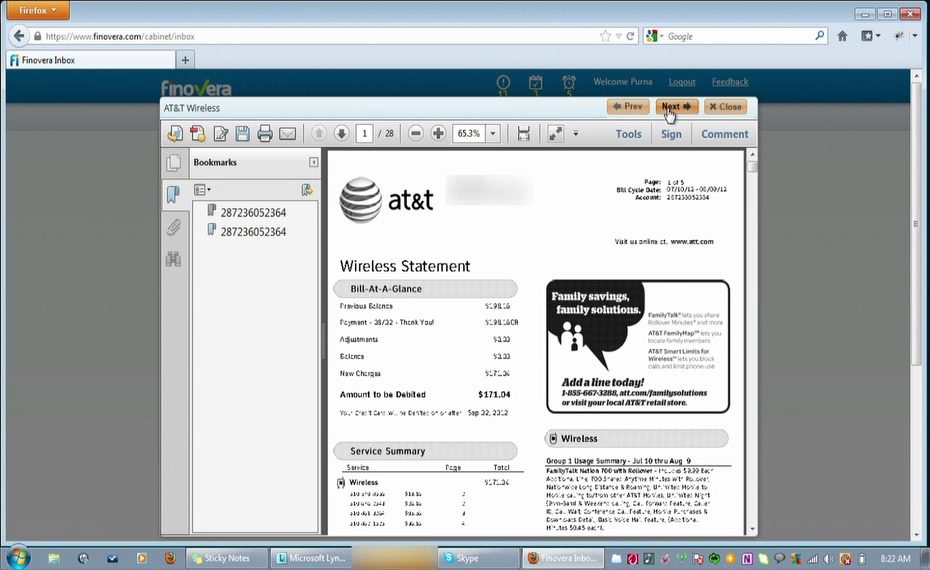This screenshot has width=930, height=570.
Task: Click the 8:22 AM taskbar clock
Action: [x=895, y=559]
